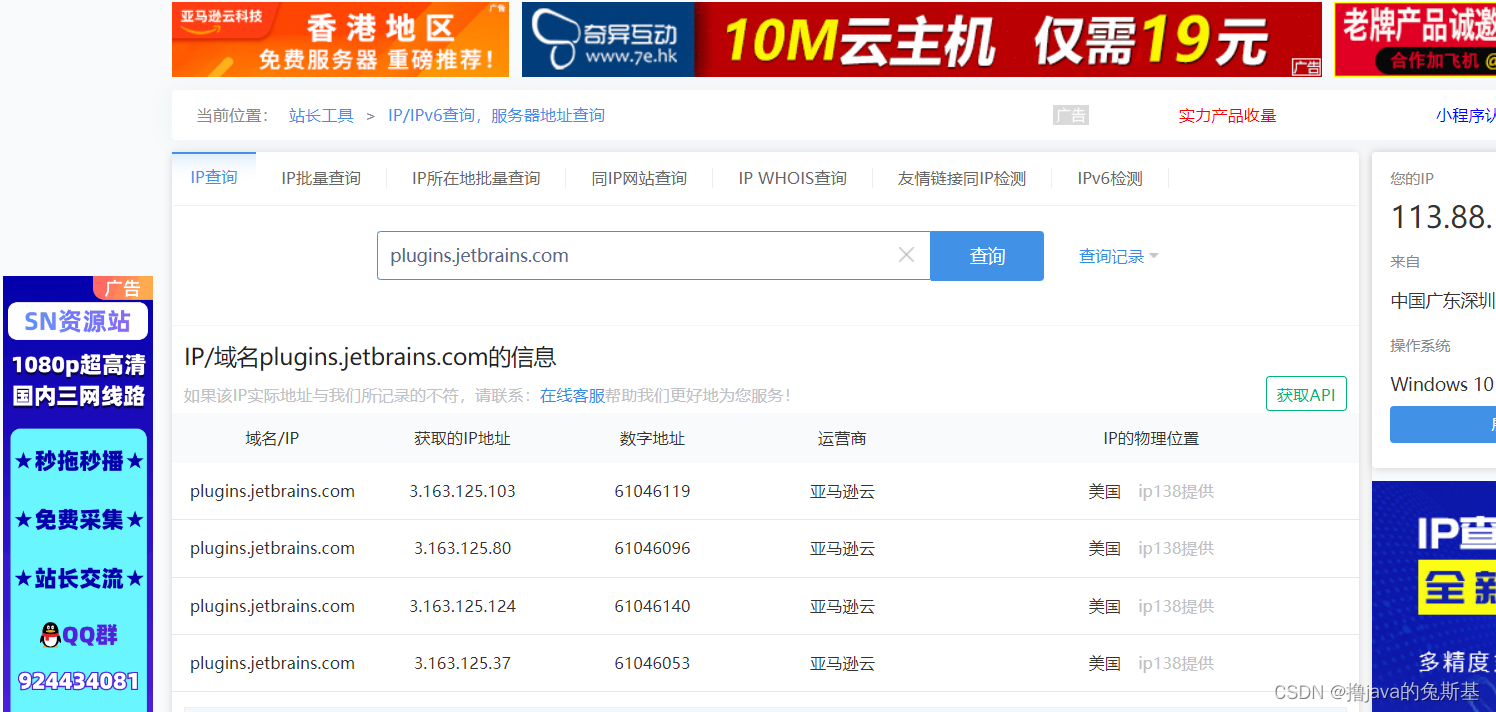
Task: Switch to the IP批量查询 tab
Action: coord(321,179)
